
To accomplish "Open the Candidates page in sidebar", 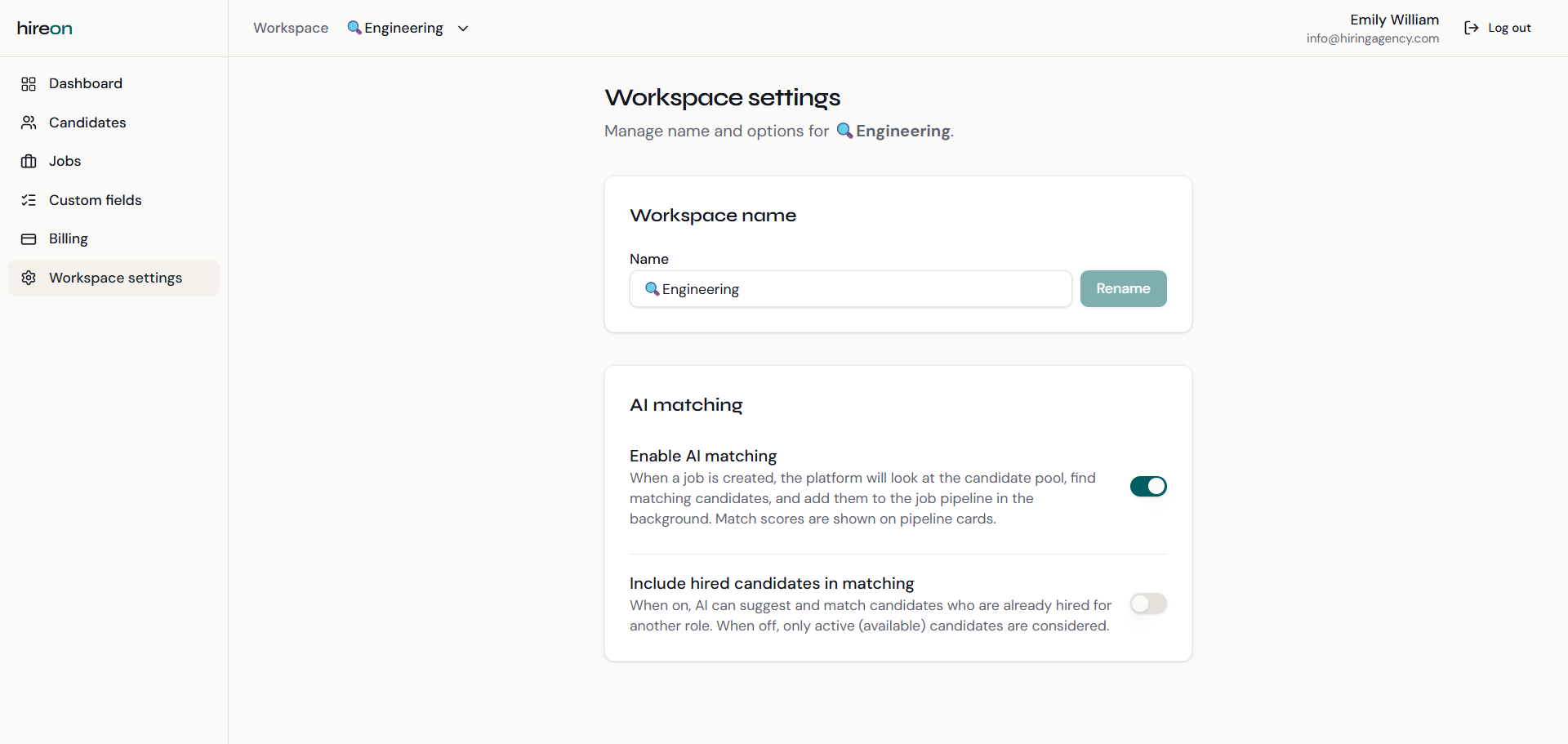I will [87, 123].
